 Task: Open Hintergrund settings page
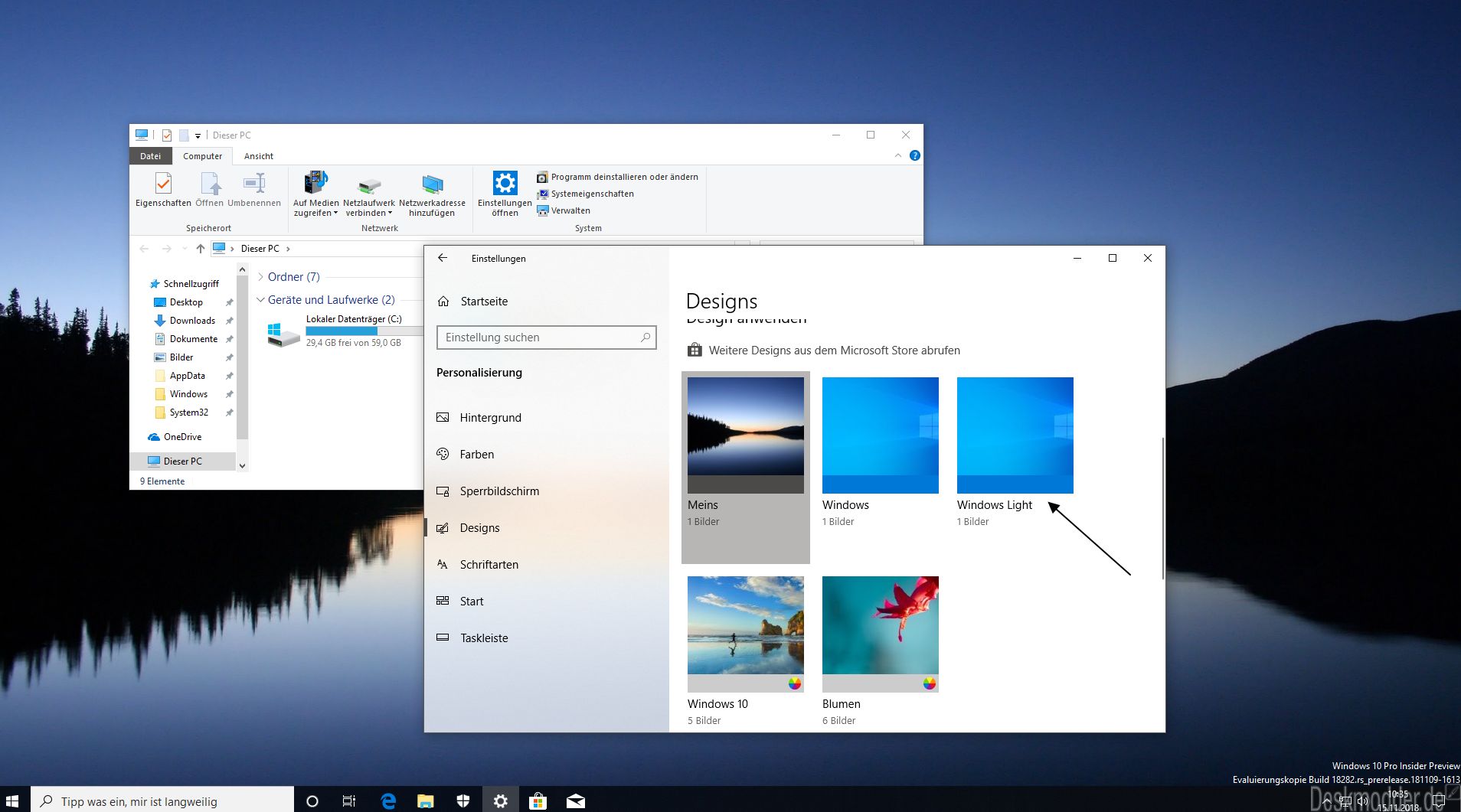pyautogui.click(x=490, y=418)
